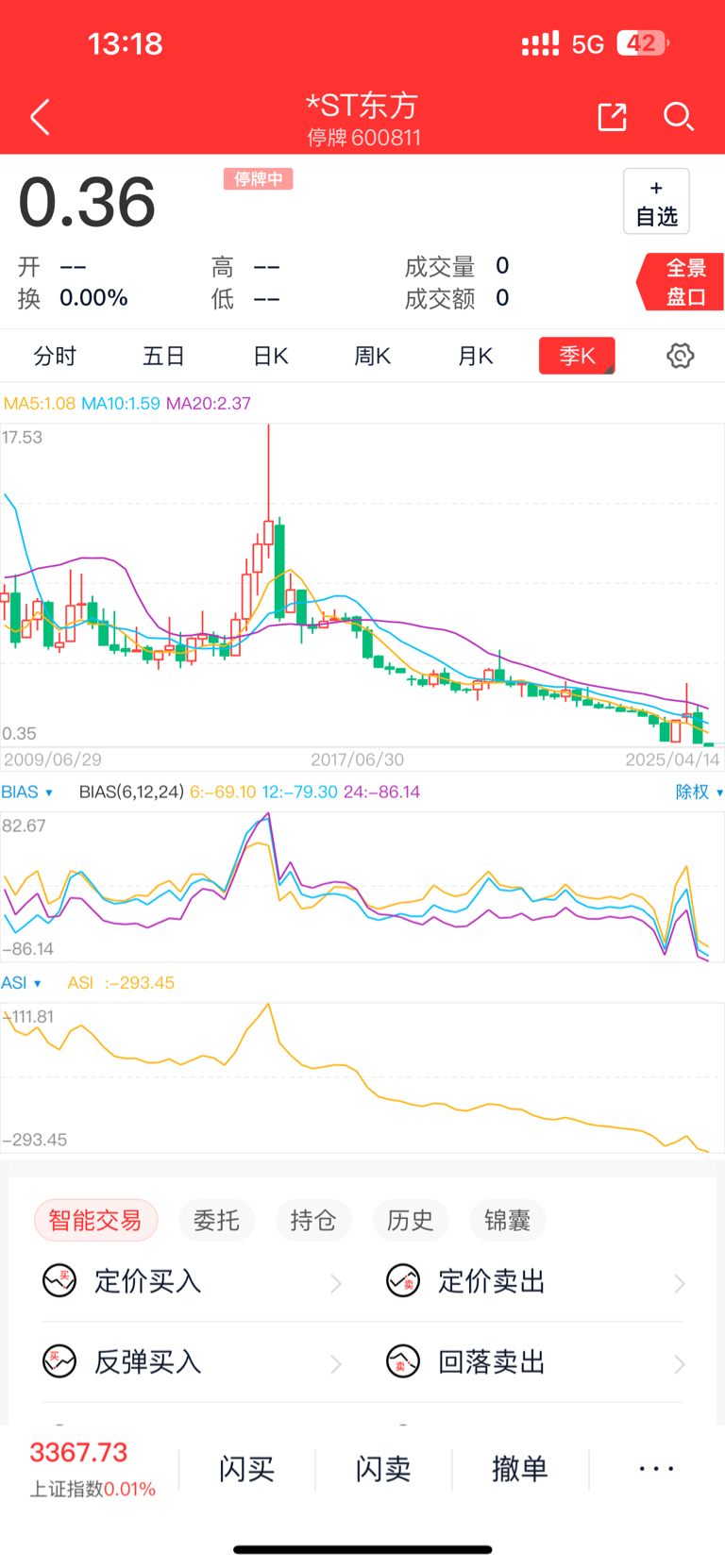The image size is (725, 1568).
Task: Tap the 反弹买入 circular icon
Action: [59, 1361]
